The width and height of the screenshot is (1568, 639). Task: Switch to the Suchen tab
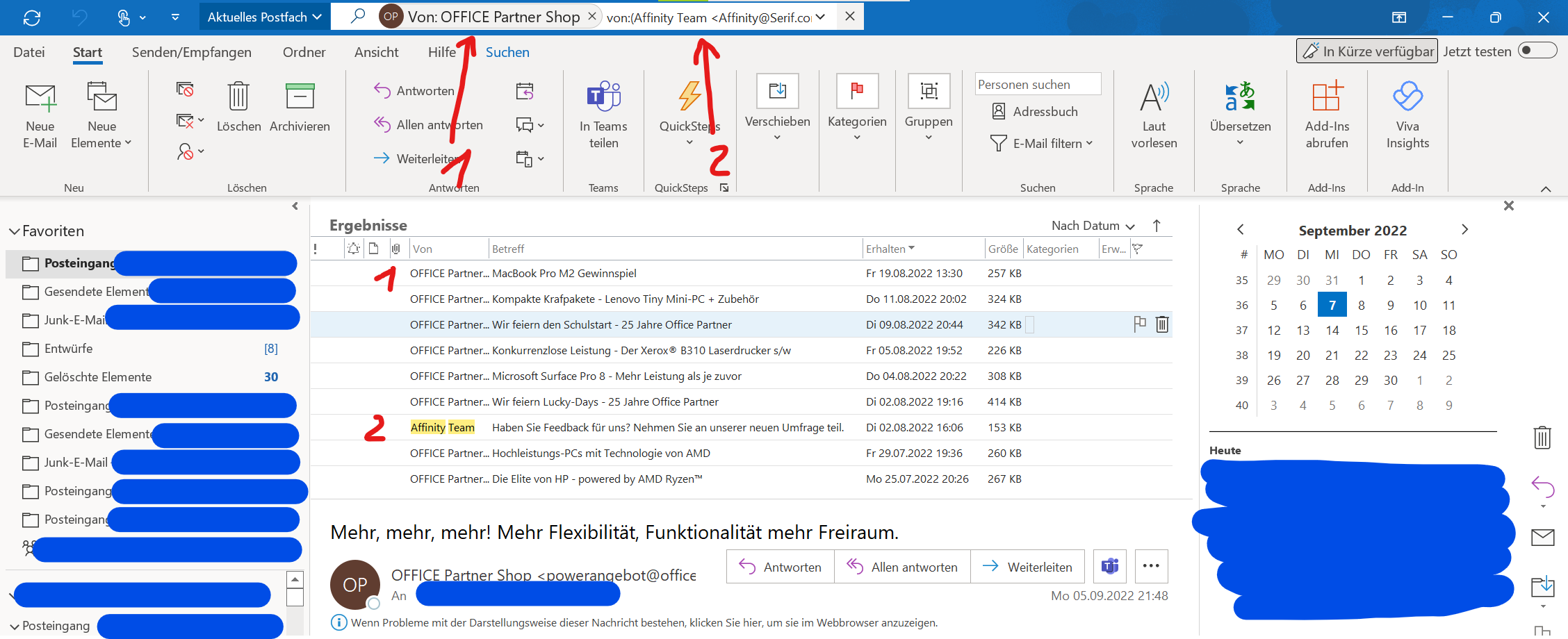pos(507,52)
